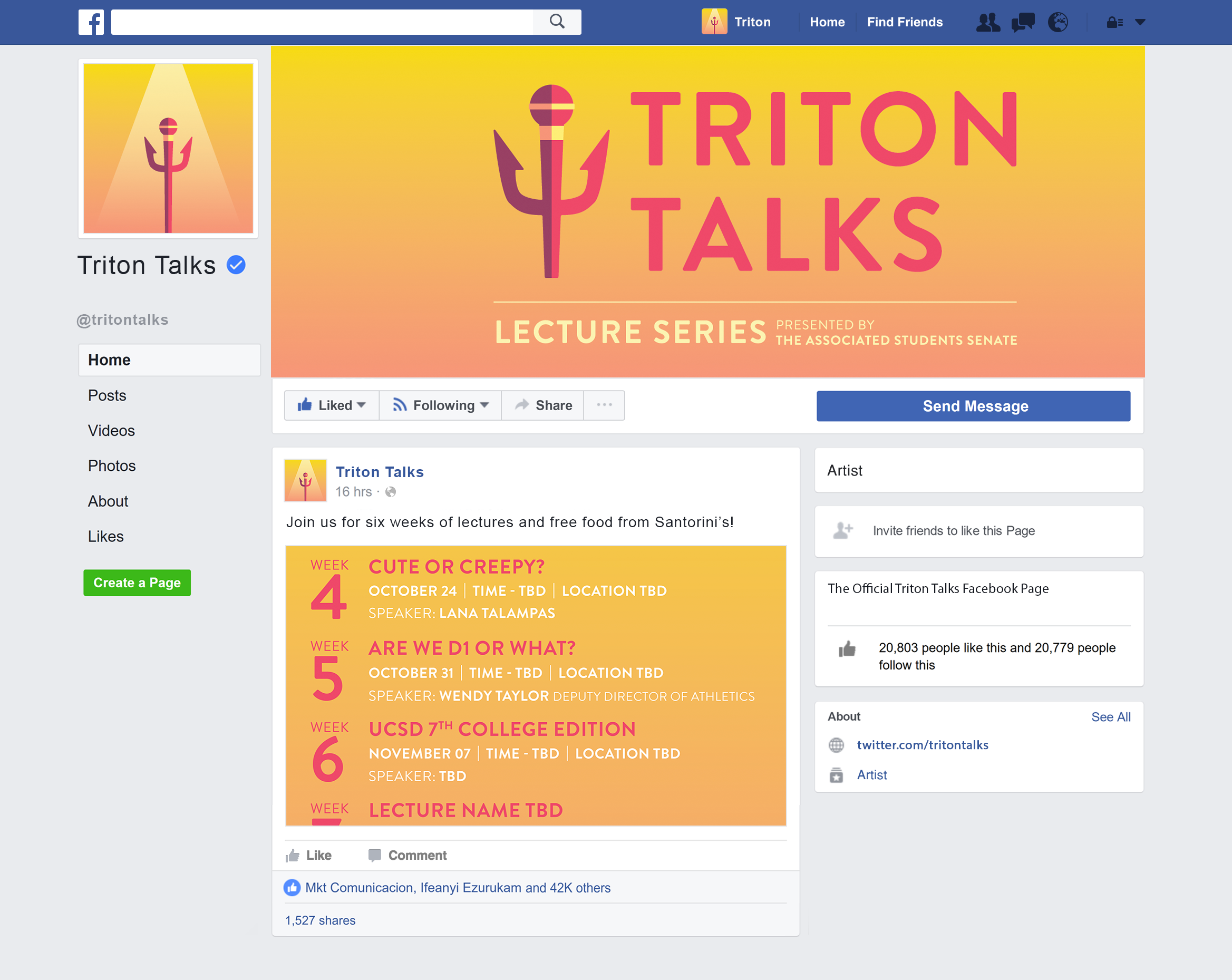The image size is (1232, 980).
Task: Click the Share page button
Action: [542, 405]
